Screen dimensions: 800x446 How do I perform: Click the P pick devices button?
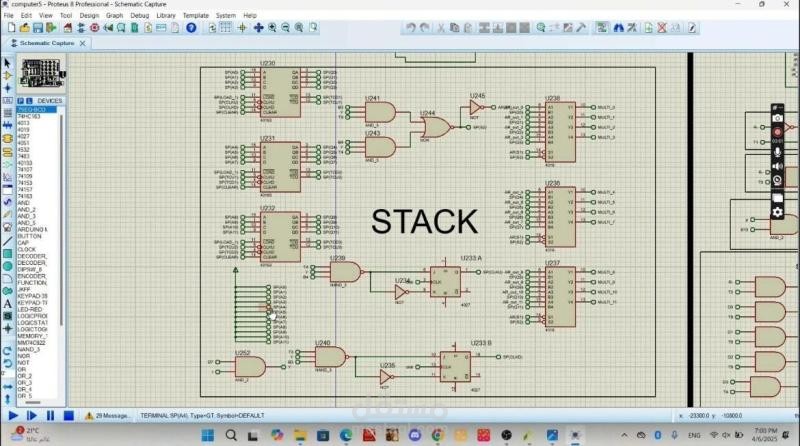pyautogui.click(x=21, y=101)
